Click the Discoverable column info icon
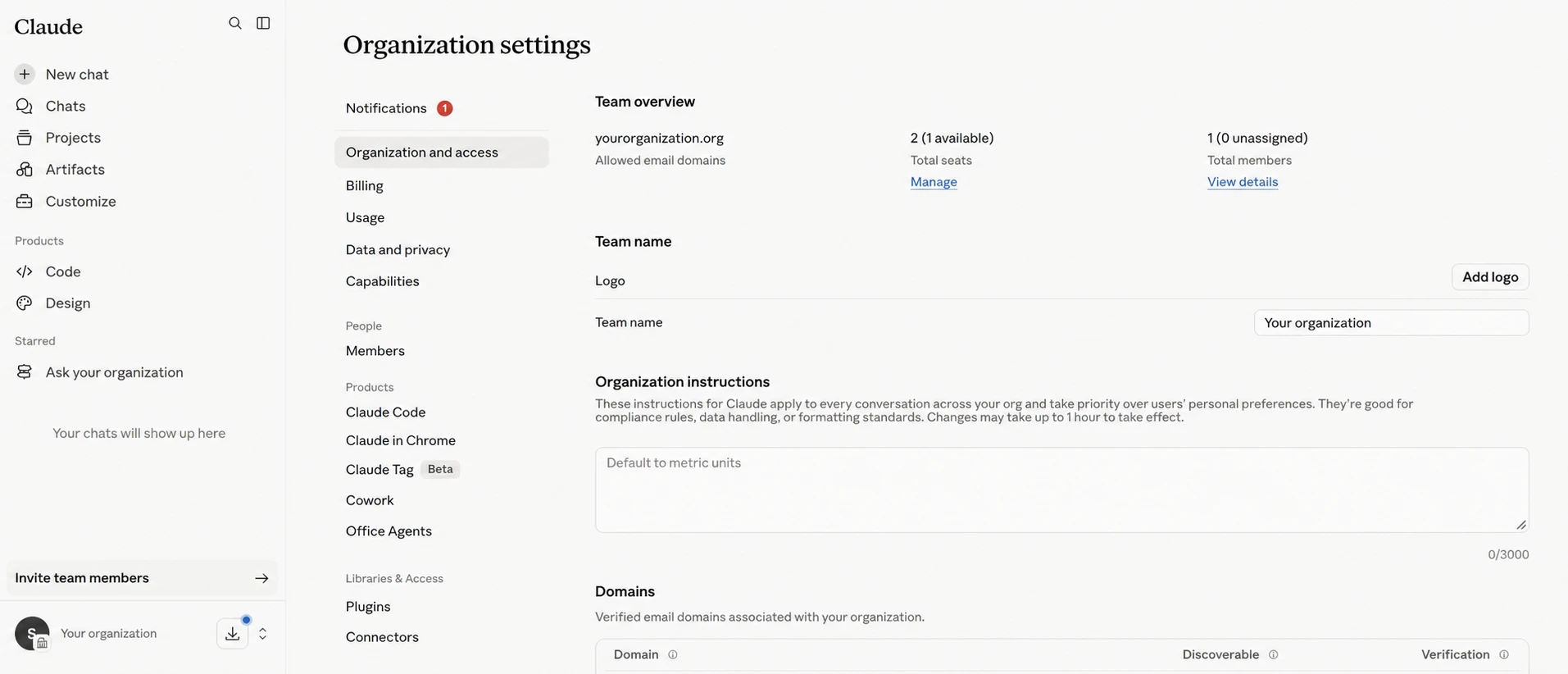The width and height of the screenshot is (1568, 674). (1273, 654)
